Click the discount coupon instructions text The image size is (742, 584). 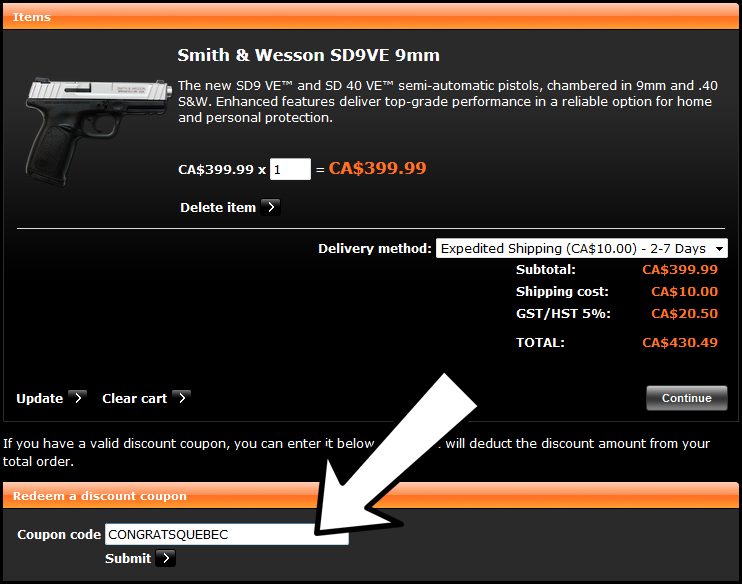click(356, 452)
